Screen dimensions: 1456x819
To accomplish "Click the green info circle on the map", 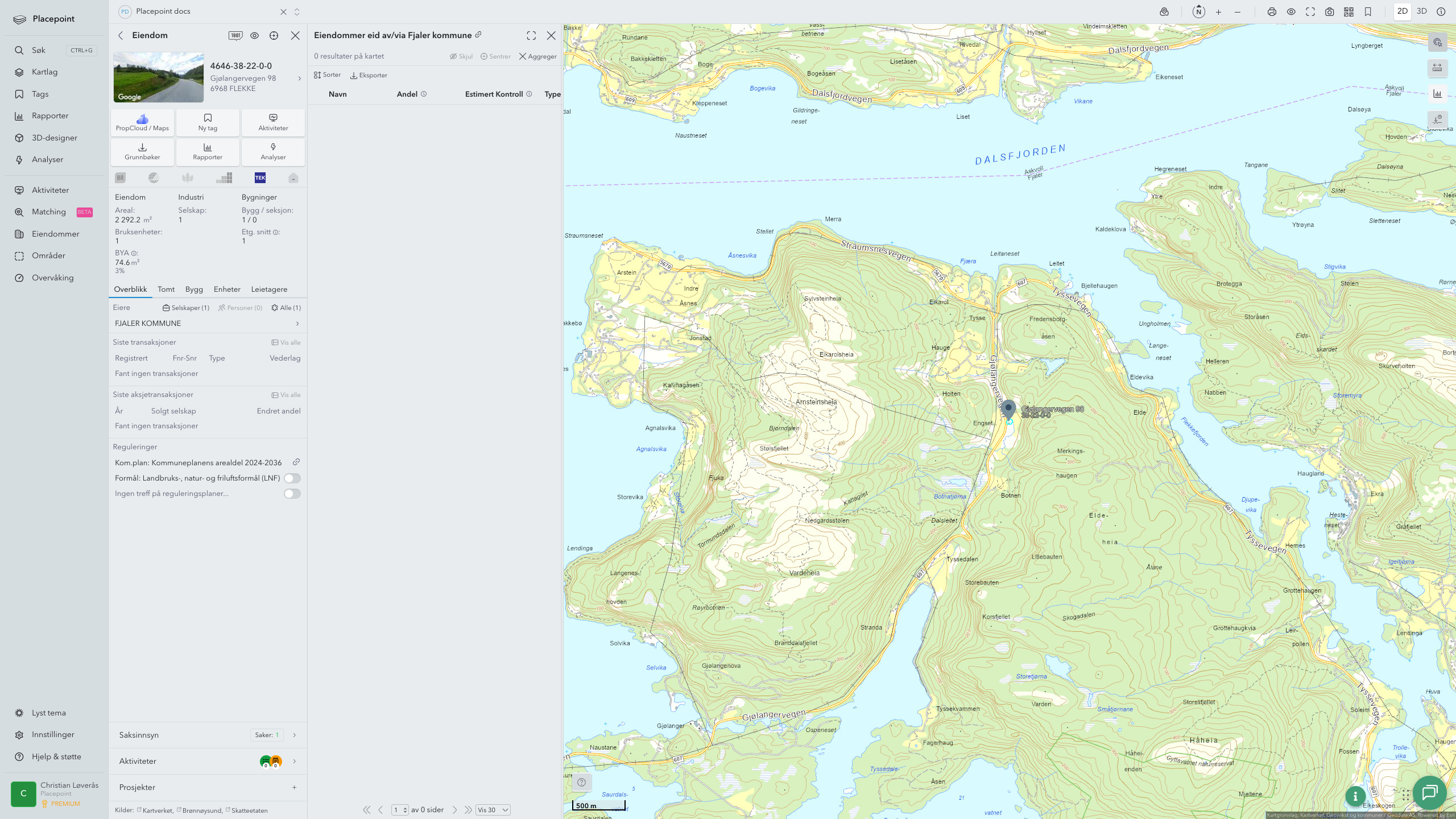I will [1355, 796].
